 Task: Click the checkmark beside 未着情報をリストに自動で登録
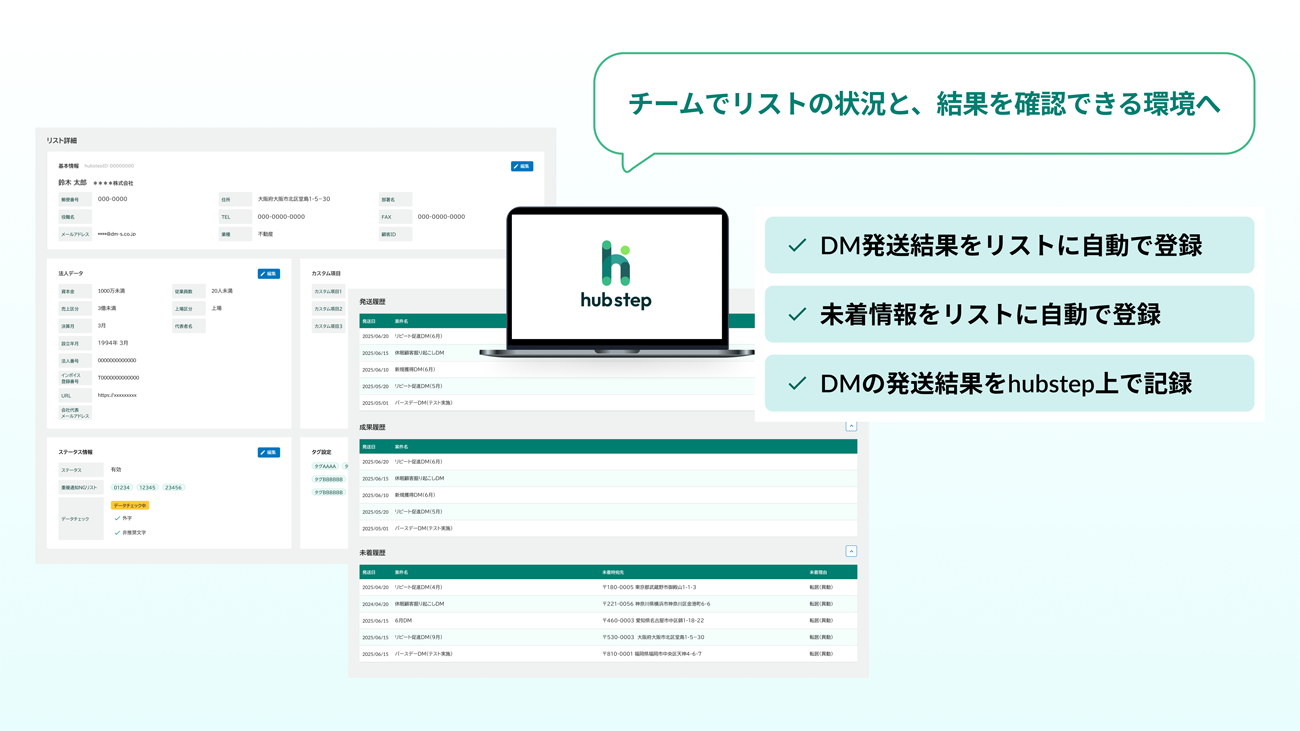click(797, 315)
